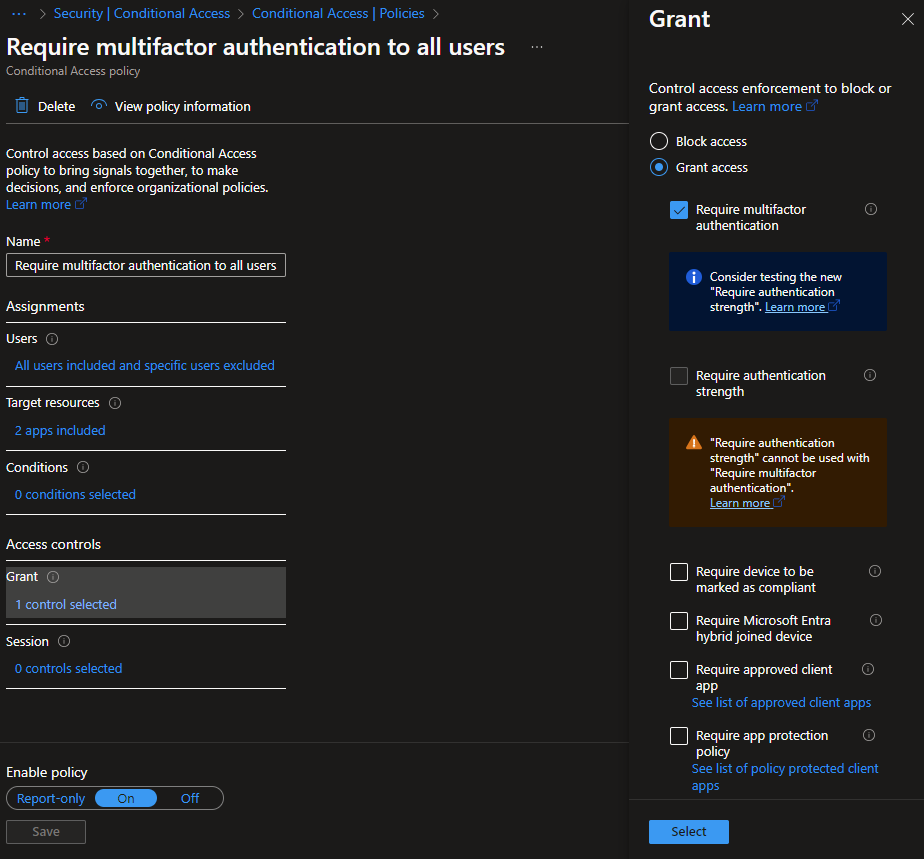This screenshot has width=924, height=859.
Task: Click Learn more in blue info banner
Action: coord(801,307)
